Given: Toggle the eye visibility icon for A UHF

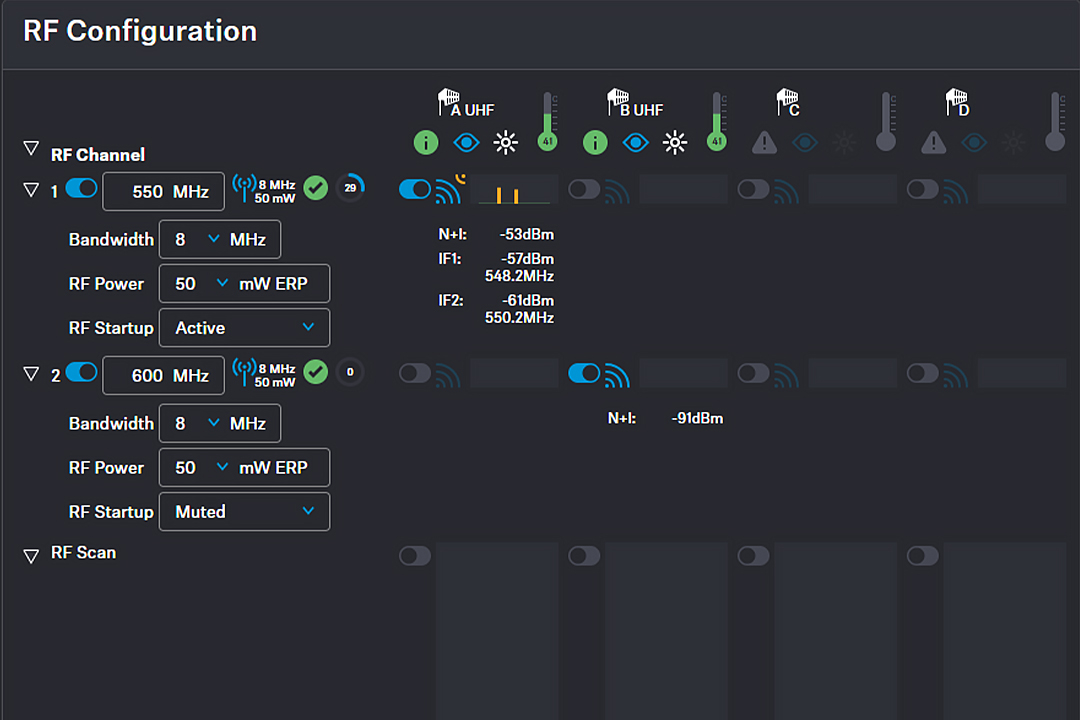Looking at the screenshot, I should point(466,143).
